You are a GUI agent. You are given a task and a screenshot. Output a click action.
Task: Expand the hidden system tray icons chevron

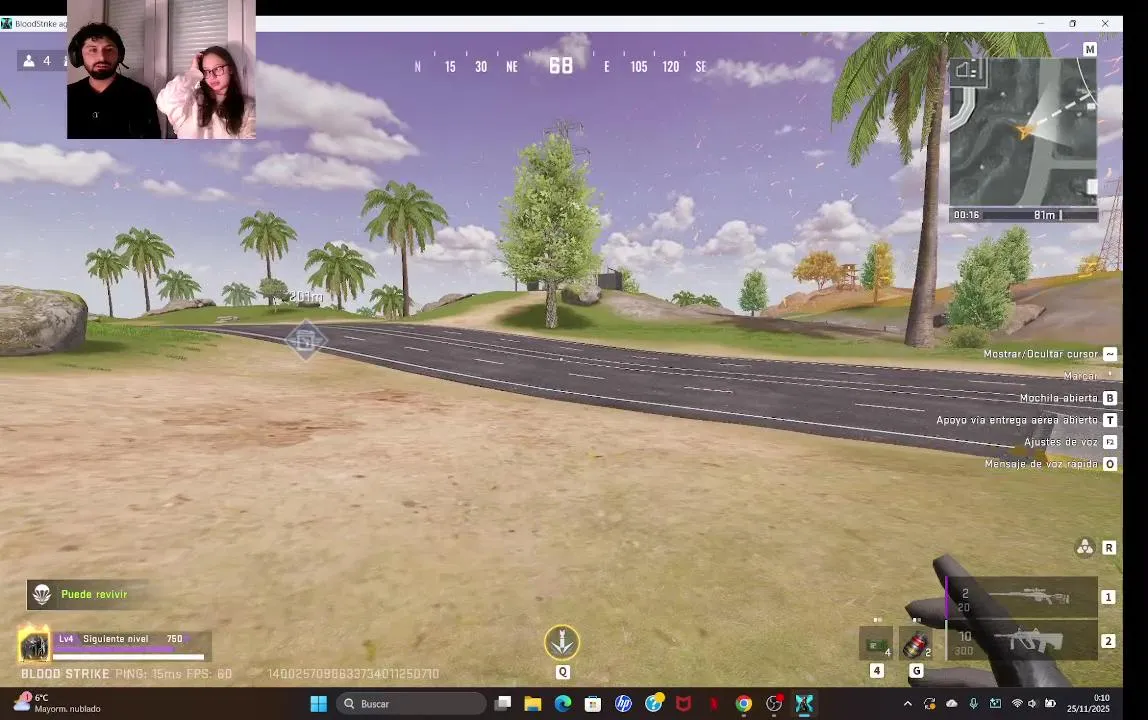[x=908, y=704]
